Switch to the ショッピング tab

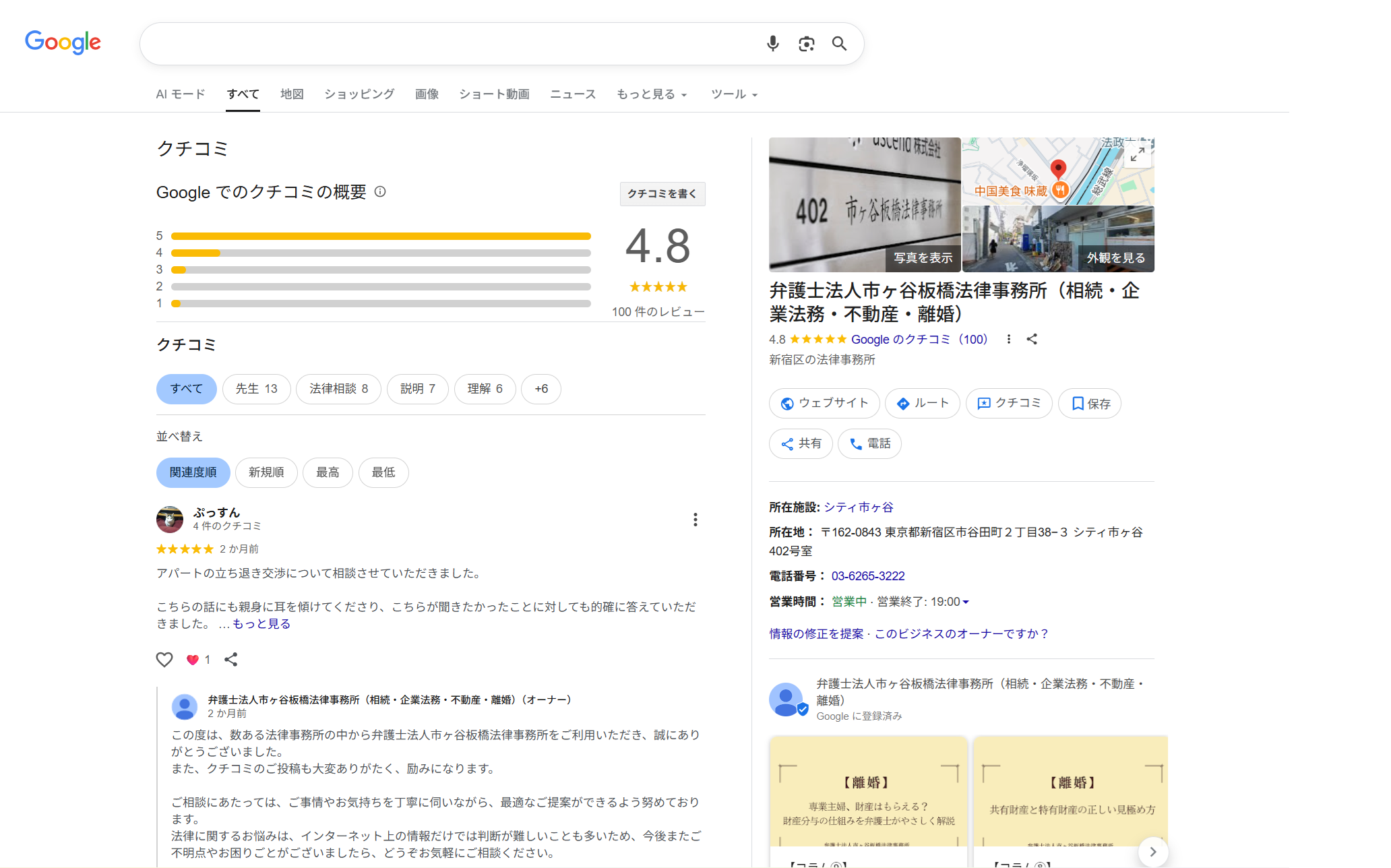[359, 94]
